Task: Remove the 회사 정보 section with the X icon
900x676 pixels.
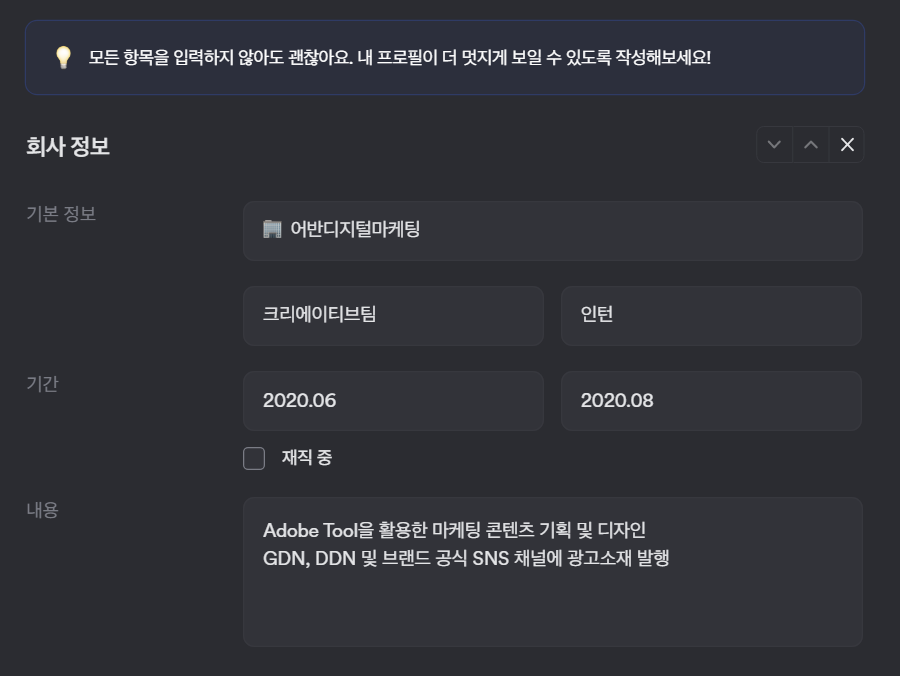Action: tap(845, 144)
